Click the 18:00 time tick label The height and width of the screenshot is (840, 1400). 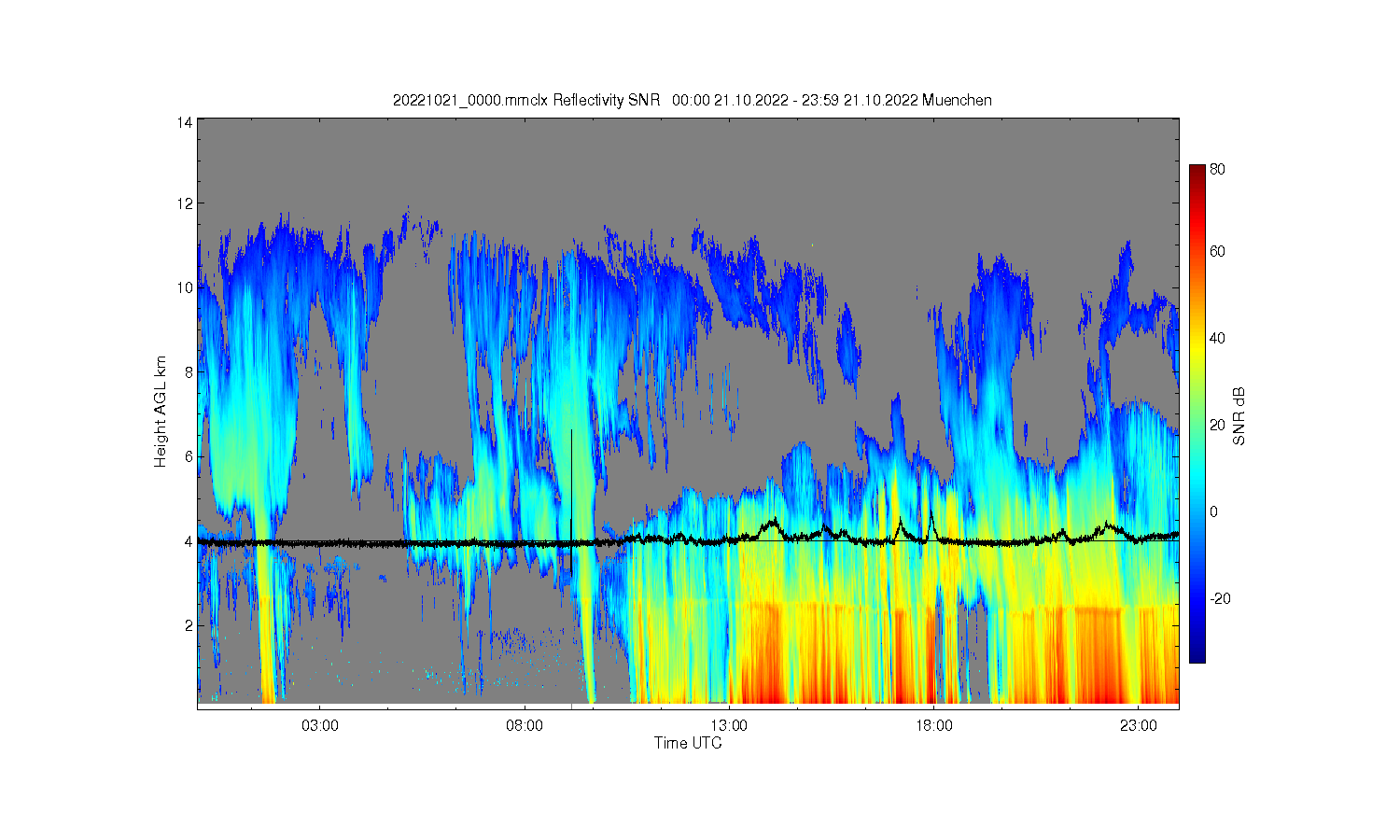coord(933,725)
